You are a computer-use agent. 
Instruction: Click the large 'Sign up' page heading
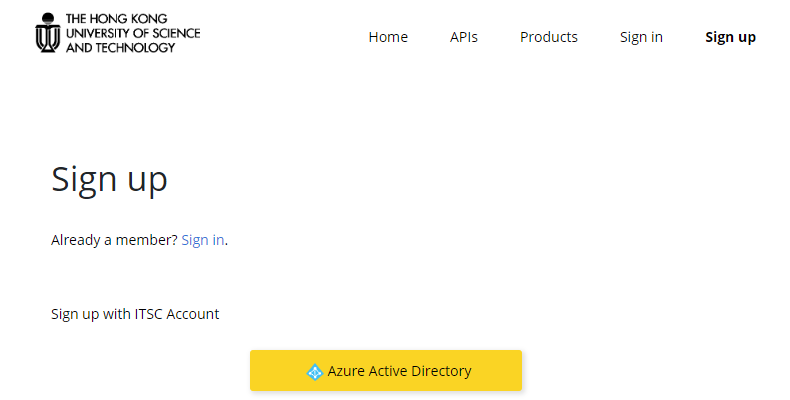click(x=109, y=179)
